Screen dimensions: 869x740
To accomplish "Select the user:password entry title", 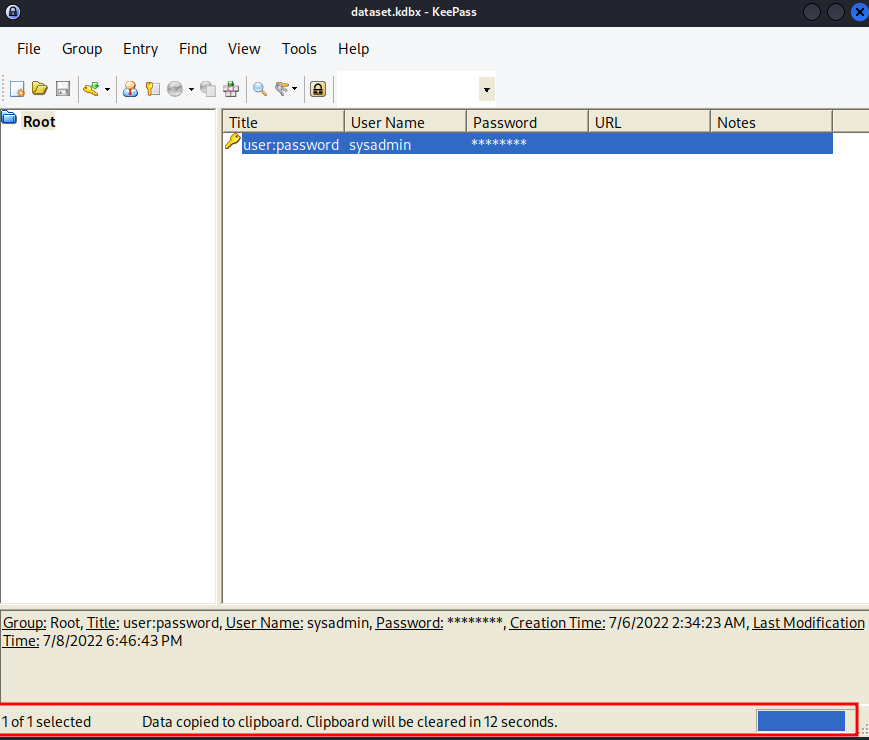I will tap(291, 145).
